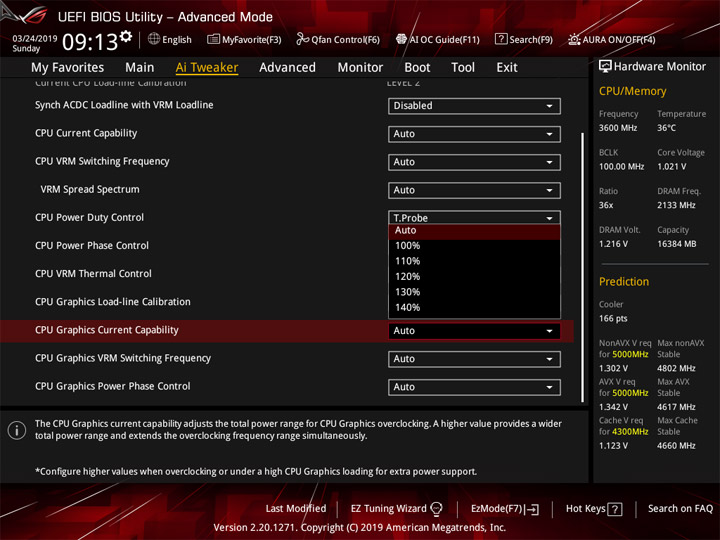
Task: Click the Search(F9) question mark icon
Action: 501,39
